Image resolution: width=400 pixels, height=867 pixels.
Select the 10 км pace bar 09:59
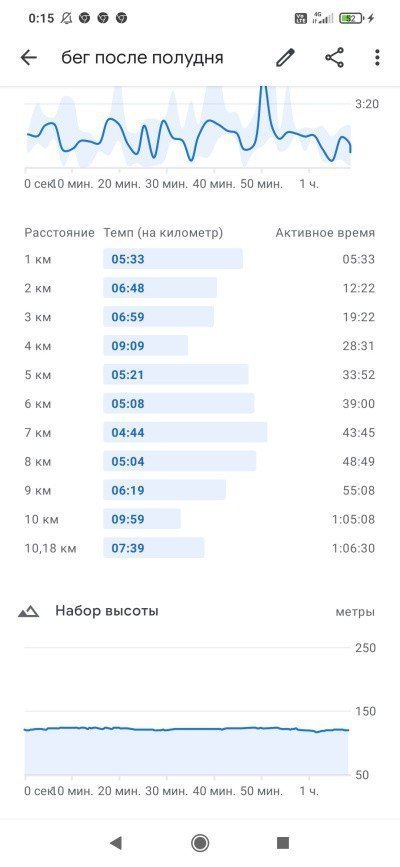pyautogui.click(x=142, y=519)
